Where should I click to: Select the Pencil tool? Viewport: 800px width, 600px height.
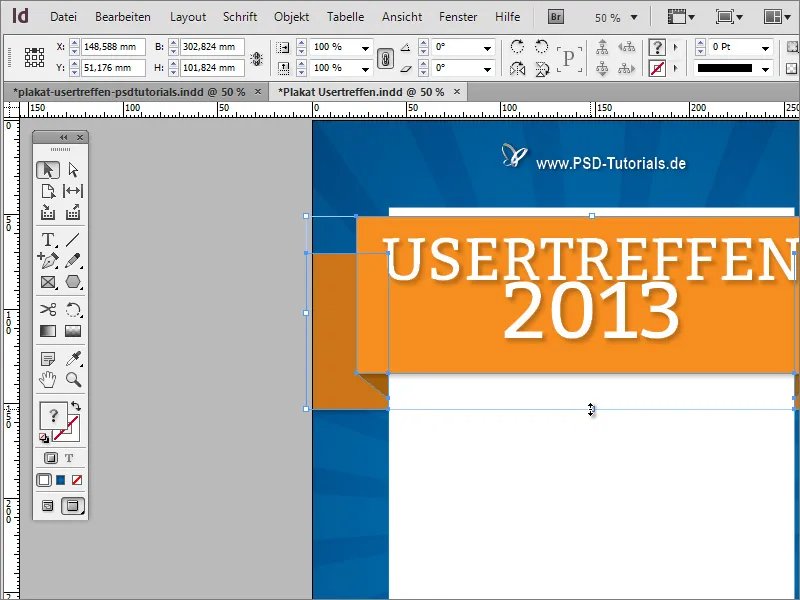coord(73,260)
